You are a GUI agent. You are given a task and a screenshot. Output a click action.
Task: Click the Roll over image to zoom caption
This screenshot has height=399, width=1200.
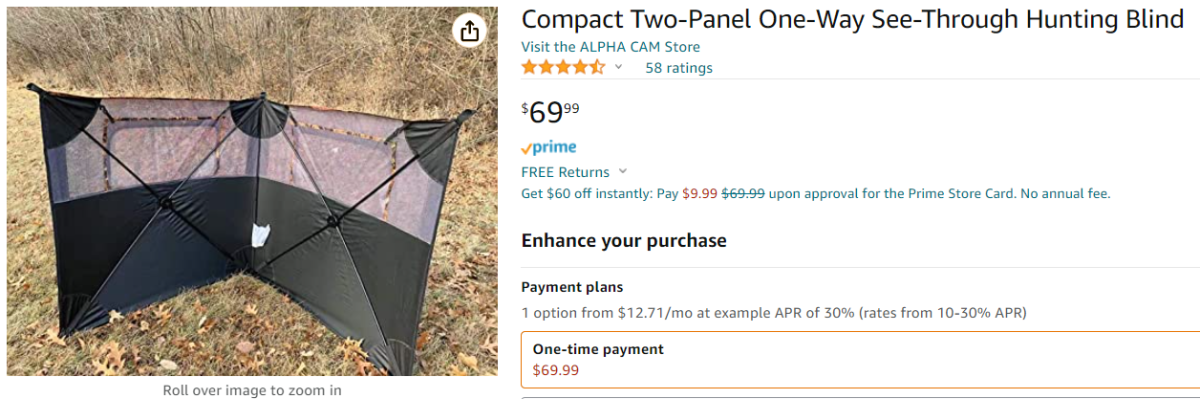click(252, 390)
